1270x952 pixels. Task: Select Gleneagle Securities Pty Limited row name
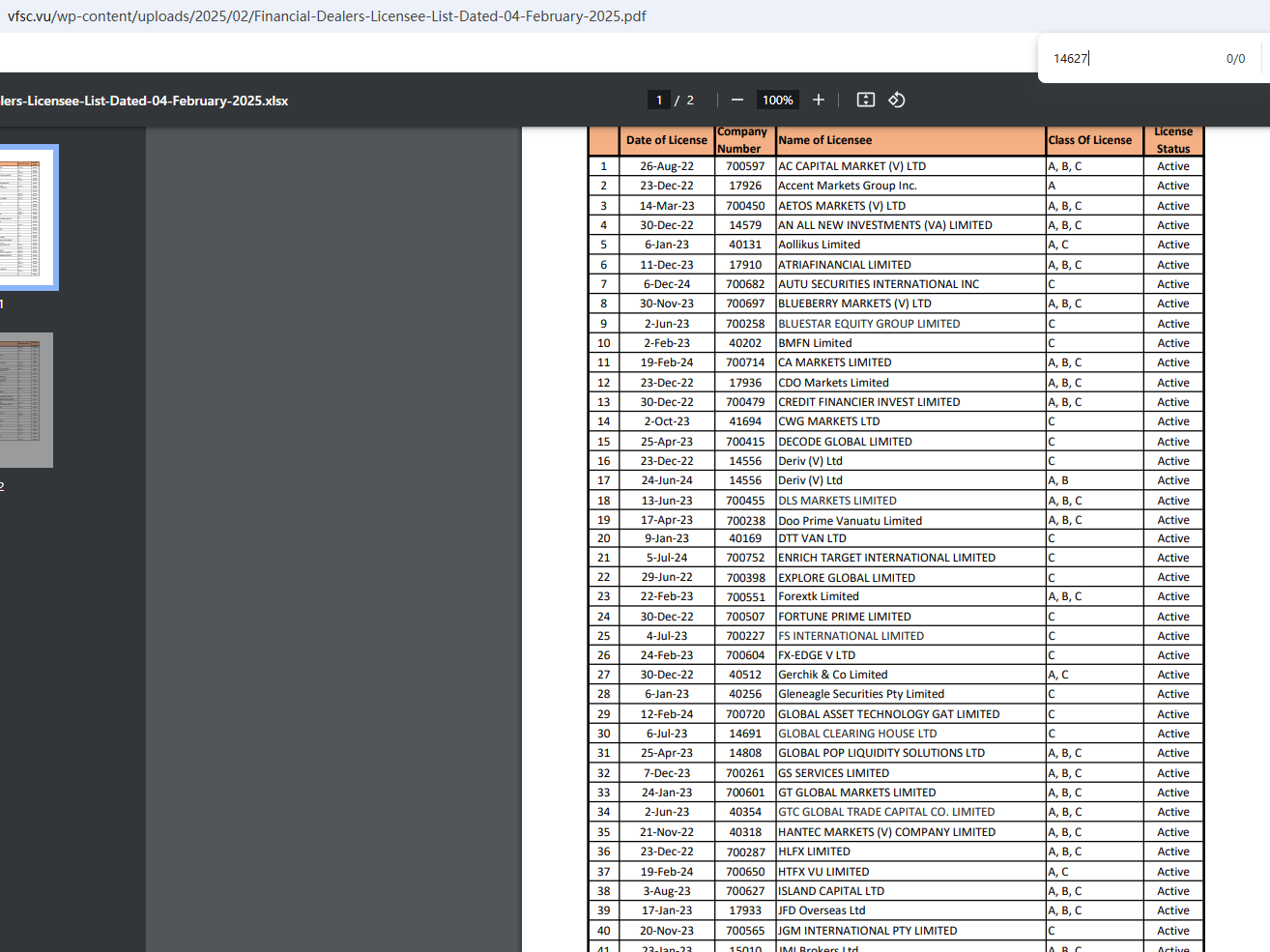[x=860, y=694]
